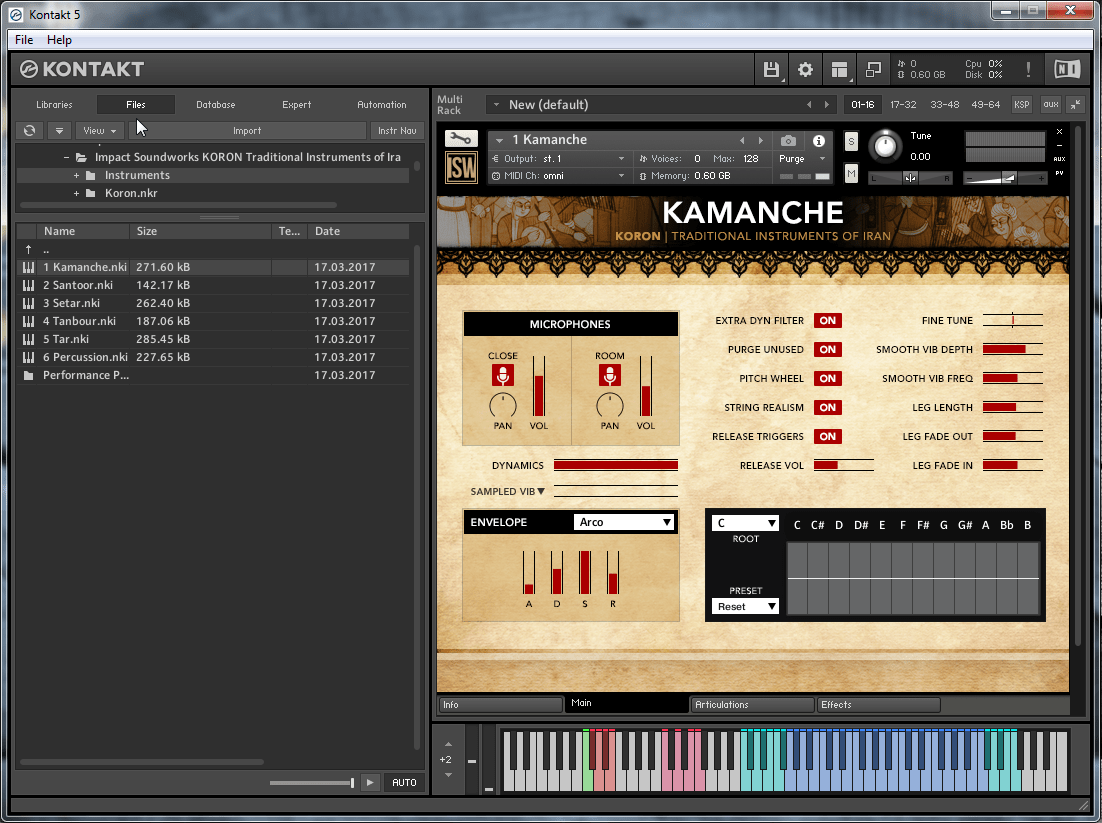
Task: Toggle minimized view icon in header
Action: (x=873, y=70)
